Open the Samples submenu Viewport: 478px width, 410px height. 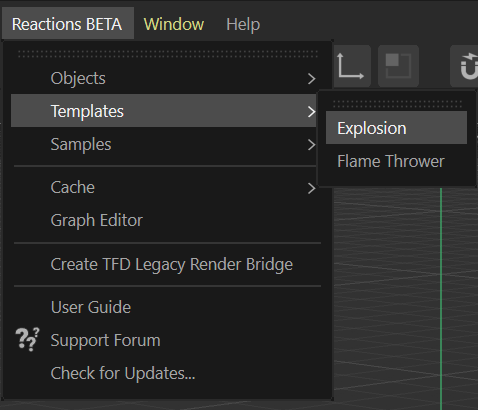tap(164, 144)
